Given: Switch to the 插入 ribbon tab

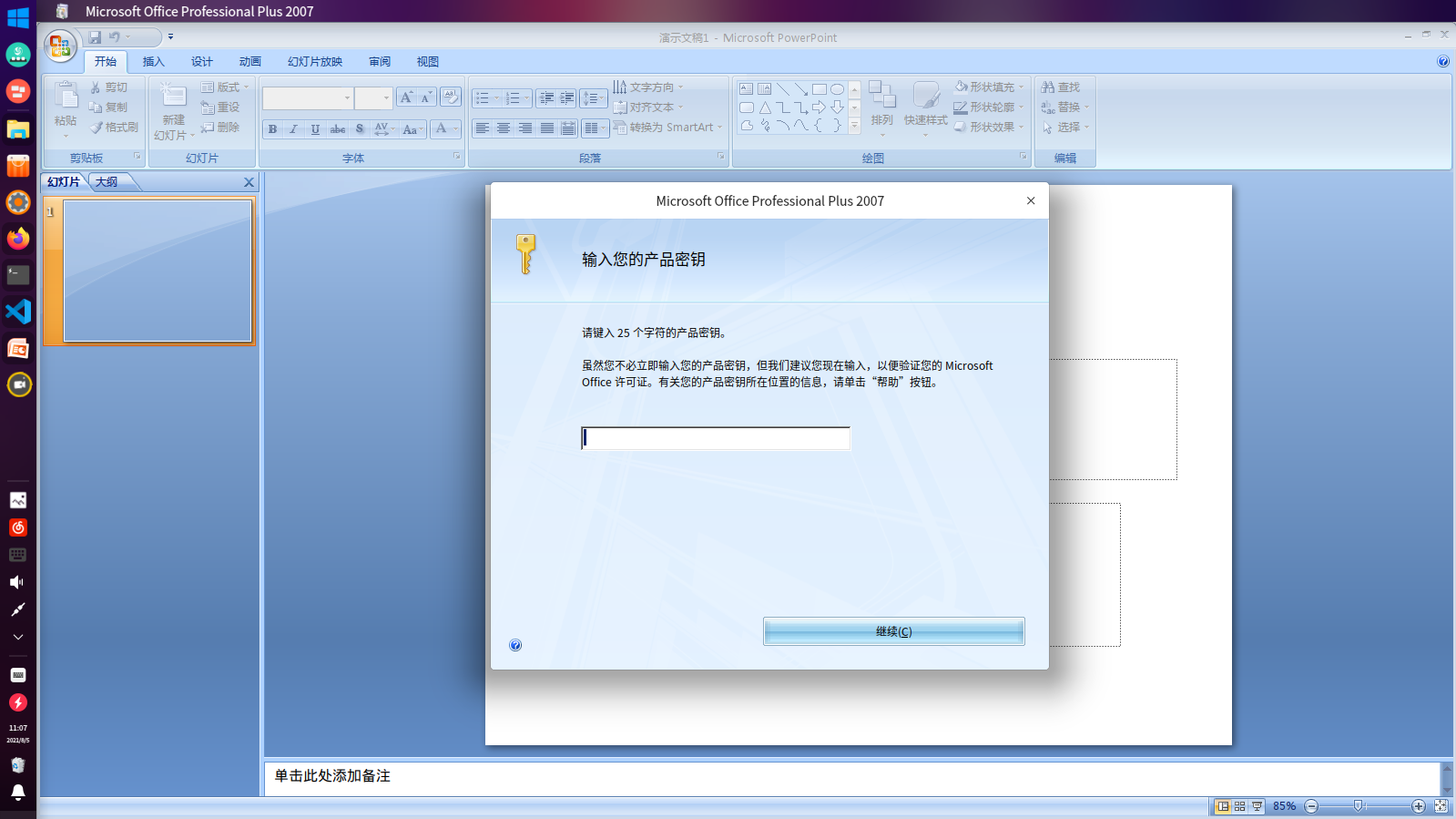Looking at the screenshot, I should [x=153, y=62].
